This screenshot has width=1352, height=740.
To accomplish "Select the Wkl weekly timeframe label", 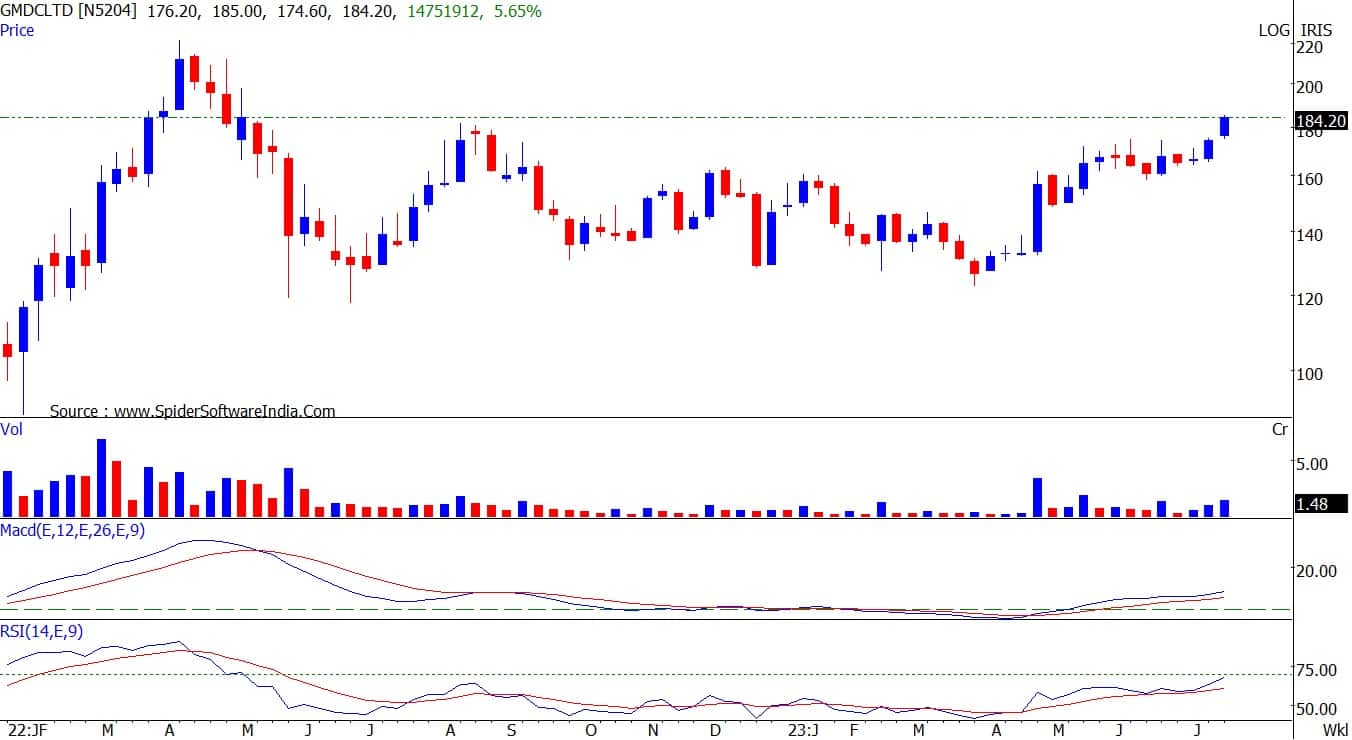I will pos(1334,730).
